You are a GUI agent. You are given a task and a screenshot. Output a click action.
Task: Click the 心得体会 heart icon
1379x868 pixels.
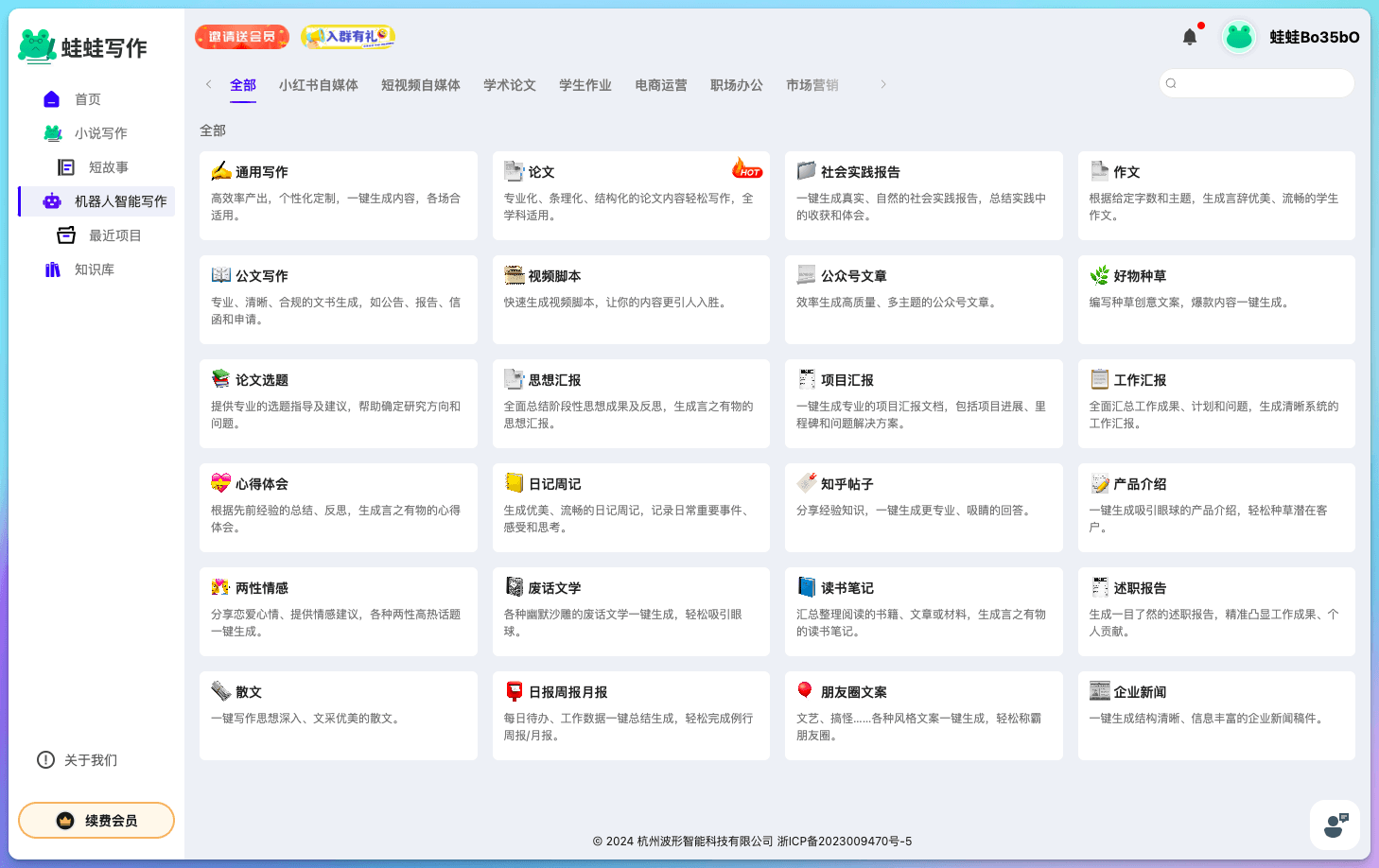tap(221, 483)
